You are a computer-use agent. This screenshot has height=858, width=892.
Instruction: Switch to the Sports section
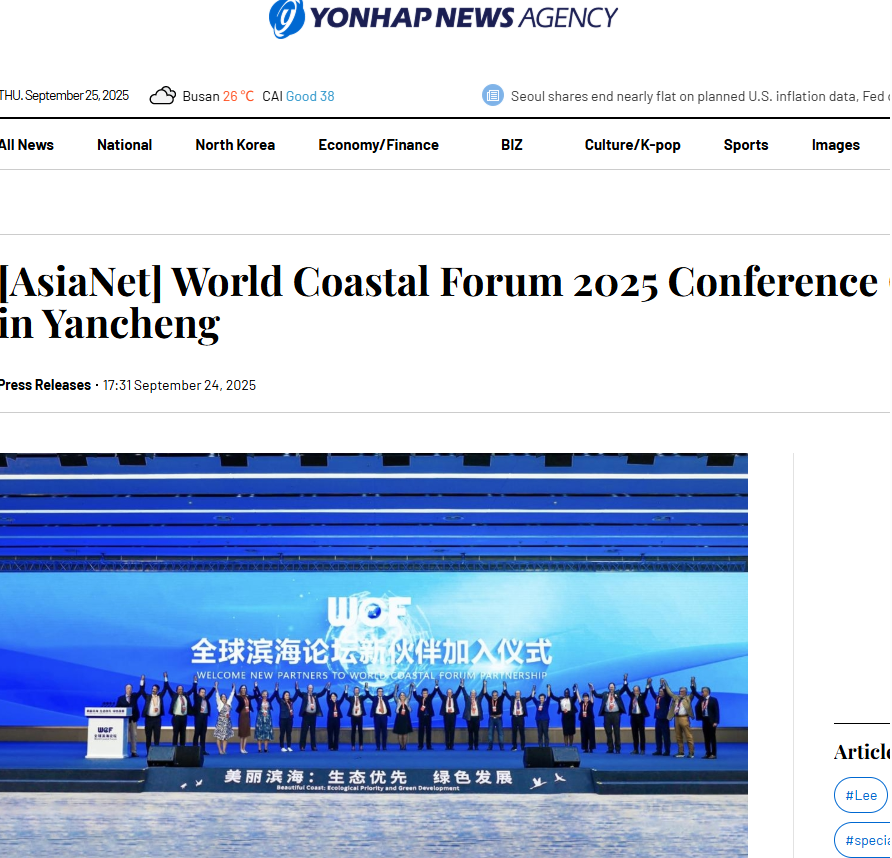pos(746,145)
